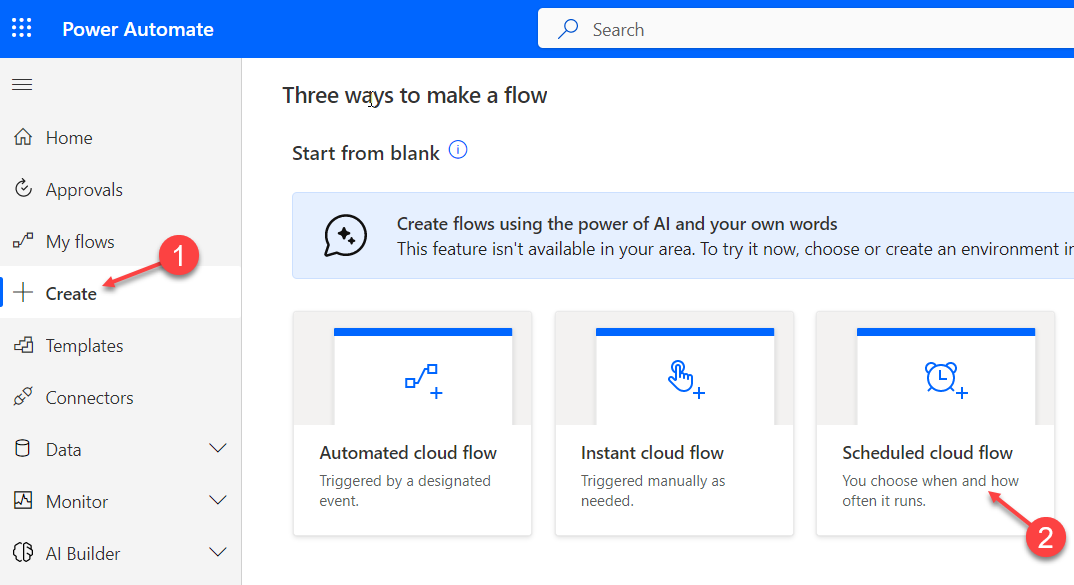Click the 'Start from blank' heading text
Screen dimensions: 1074x585
click(366, 153)
